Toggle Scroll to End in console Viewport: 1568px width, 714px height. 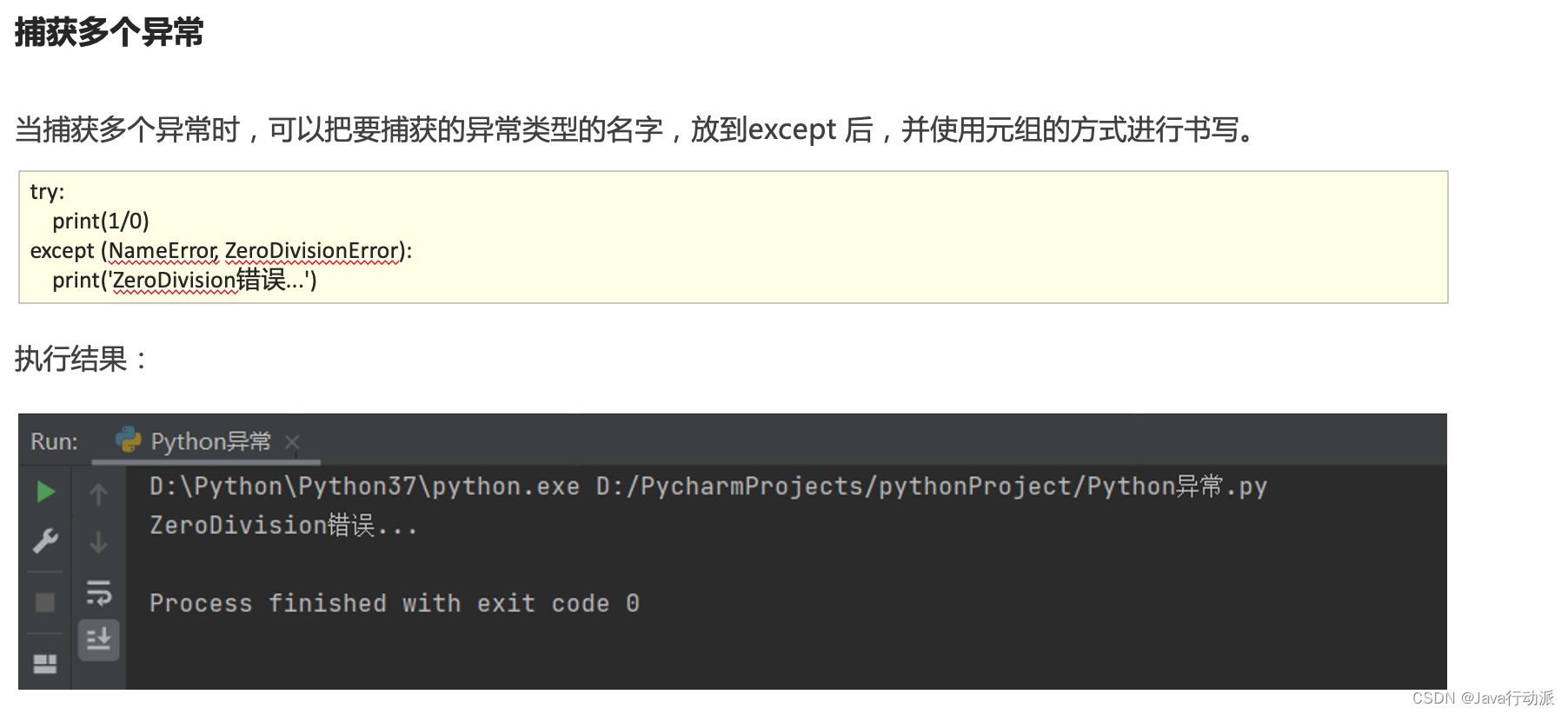click(98, 640)
